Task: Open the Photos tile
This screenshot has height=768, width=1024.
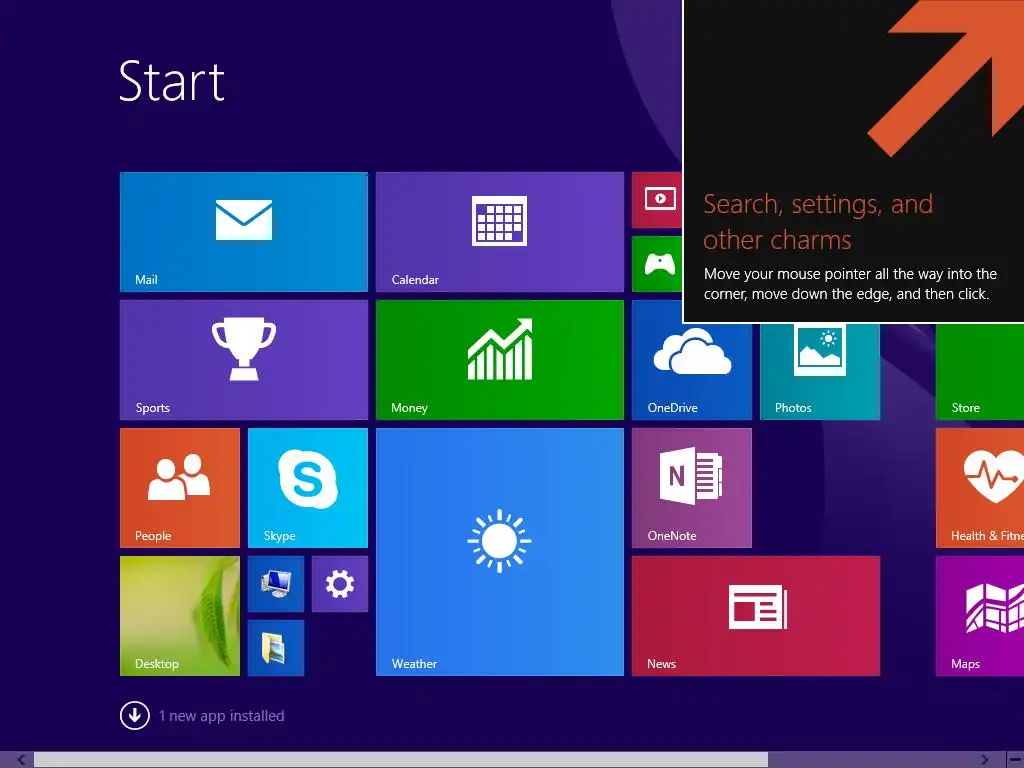Action: pos(820,371)
